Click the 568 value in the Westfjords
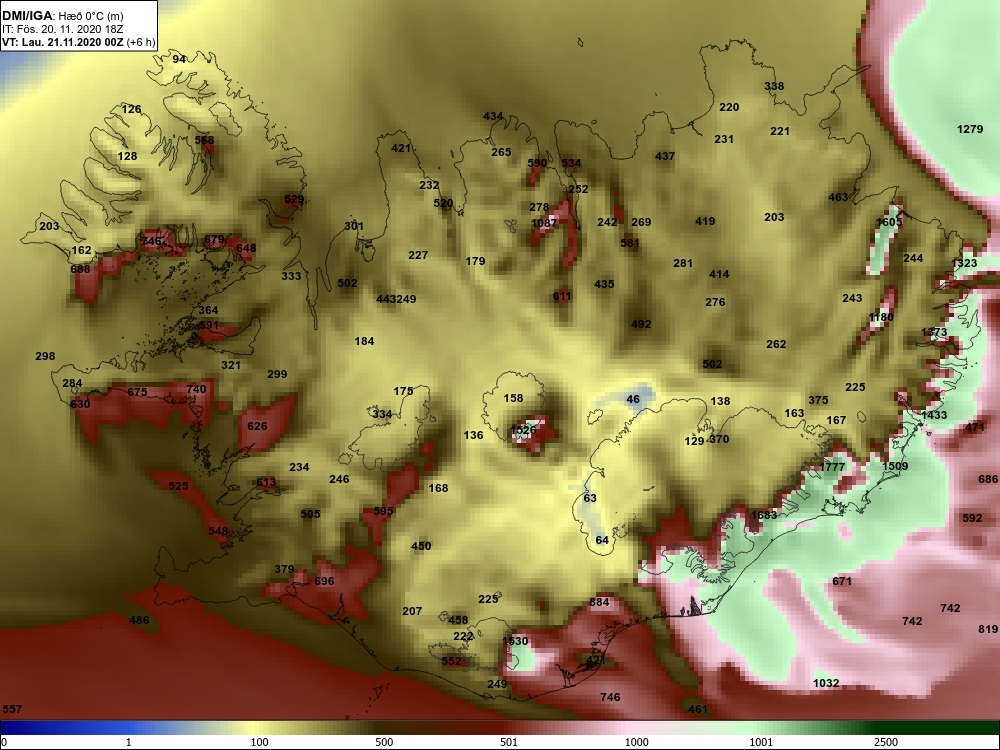 [204, 140]
